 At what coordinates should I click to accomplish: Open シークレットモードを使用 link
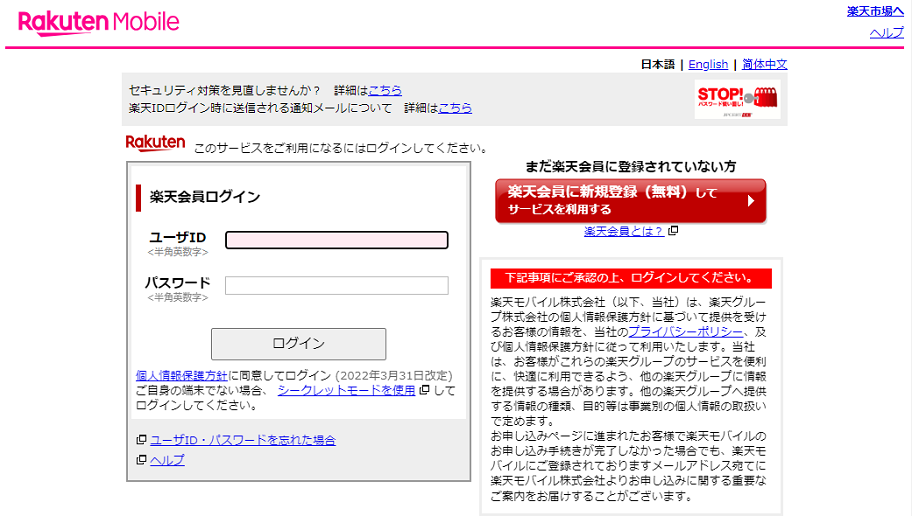[346, 390]
